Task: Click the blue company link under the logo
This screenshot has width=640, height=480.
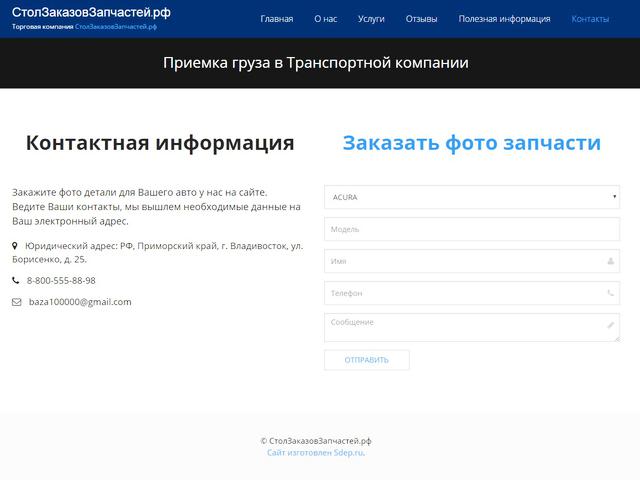Action: tap(116, 27)
